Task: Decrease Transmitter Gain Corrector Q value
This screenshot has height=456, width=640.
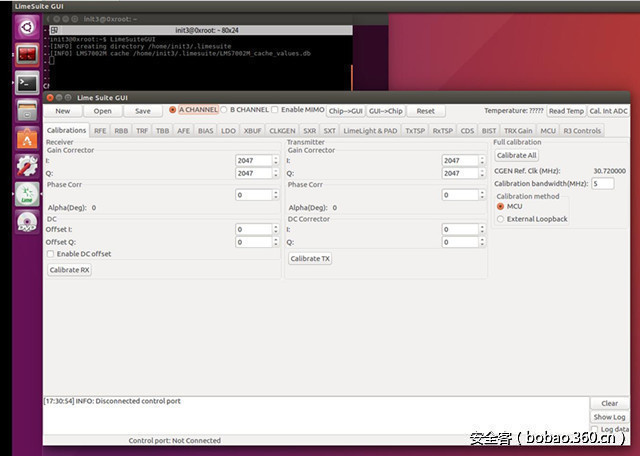Action: pyautogui.click(x=482, y=176)
